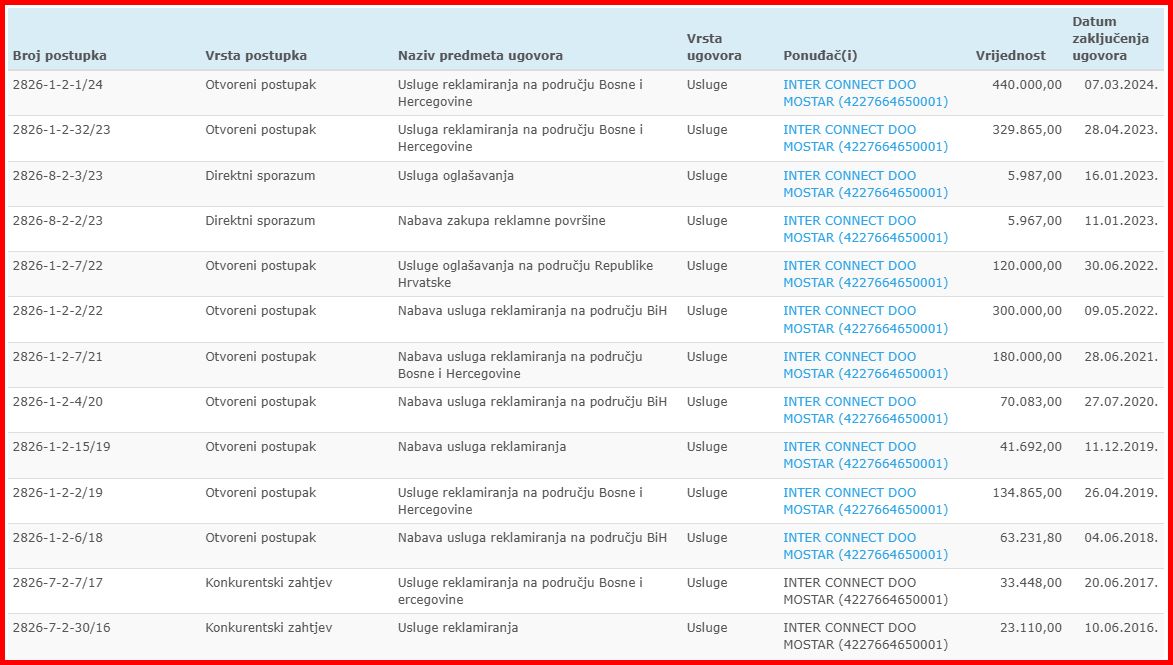The width and height of the screenshot is (1173, 665).
Task: Open INTER CONNECT link in row 2826-1-2-4/20
Action: point(866,410)
